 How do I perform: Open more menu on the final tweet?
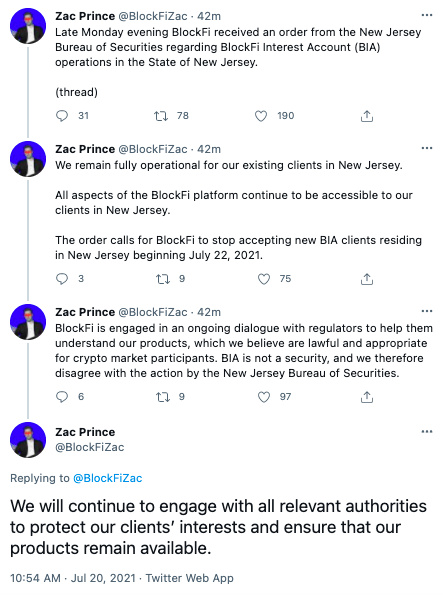coord(427,431)
